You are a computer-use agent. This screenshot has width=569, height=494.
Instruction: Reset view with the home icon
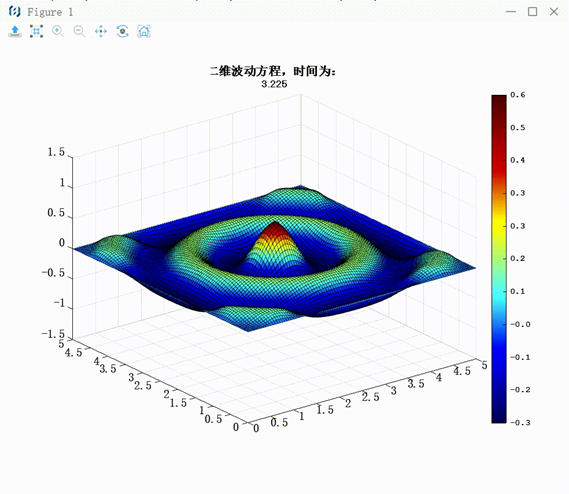pos(144,31)
